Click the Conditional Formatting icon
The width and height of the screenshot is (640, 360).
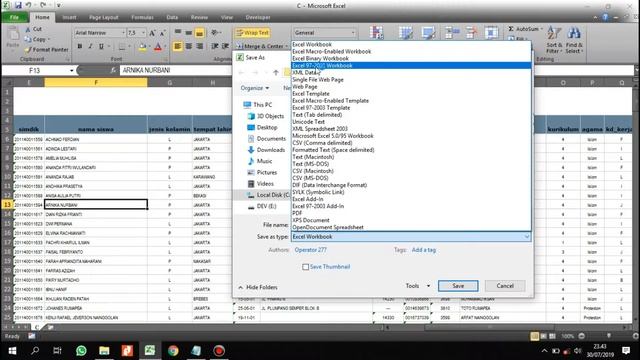[x=376, y=33]
